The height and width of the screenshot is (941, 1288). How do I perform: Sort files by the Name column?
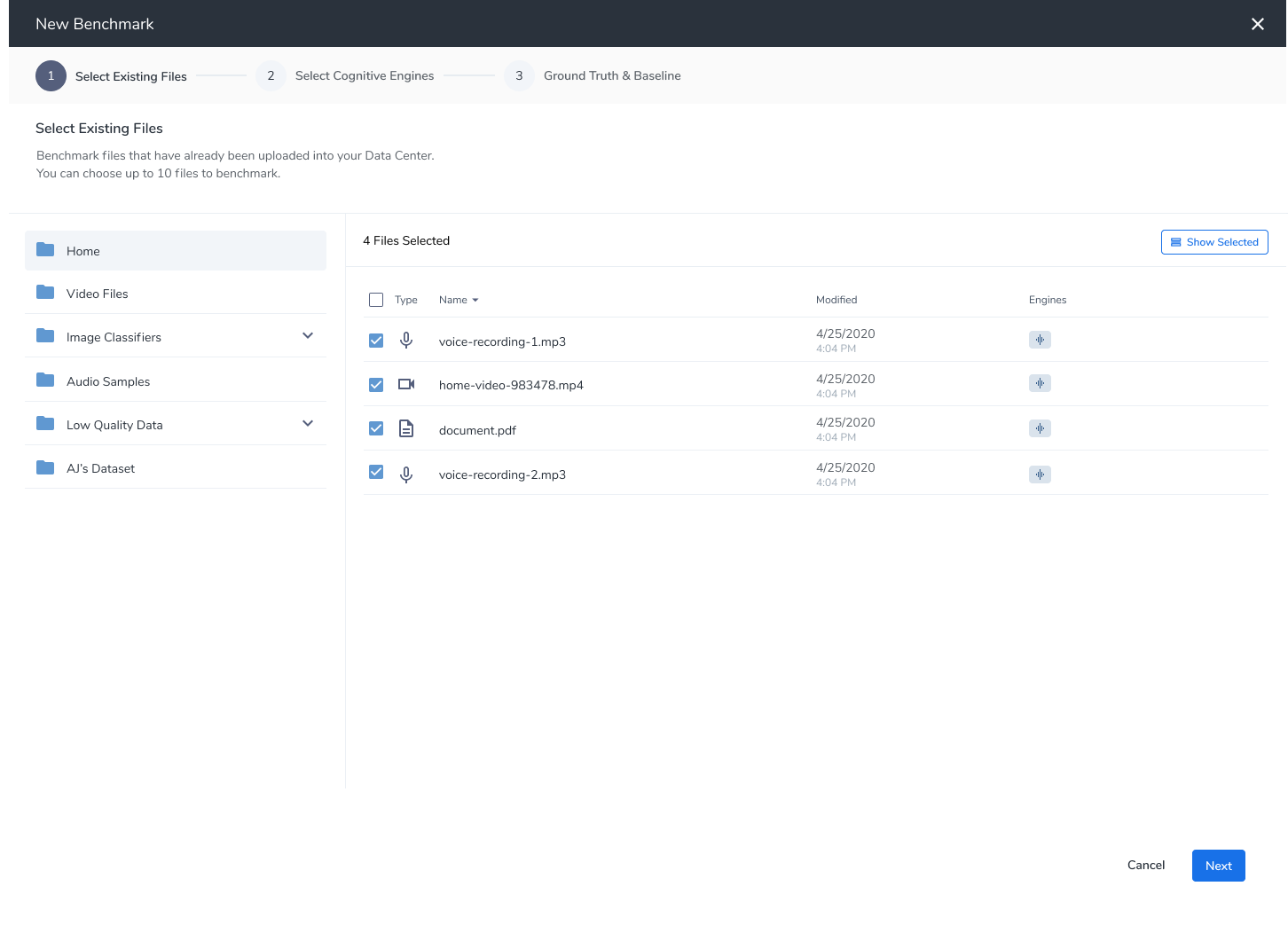[459, 300]
